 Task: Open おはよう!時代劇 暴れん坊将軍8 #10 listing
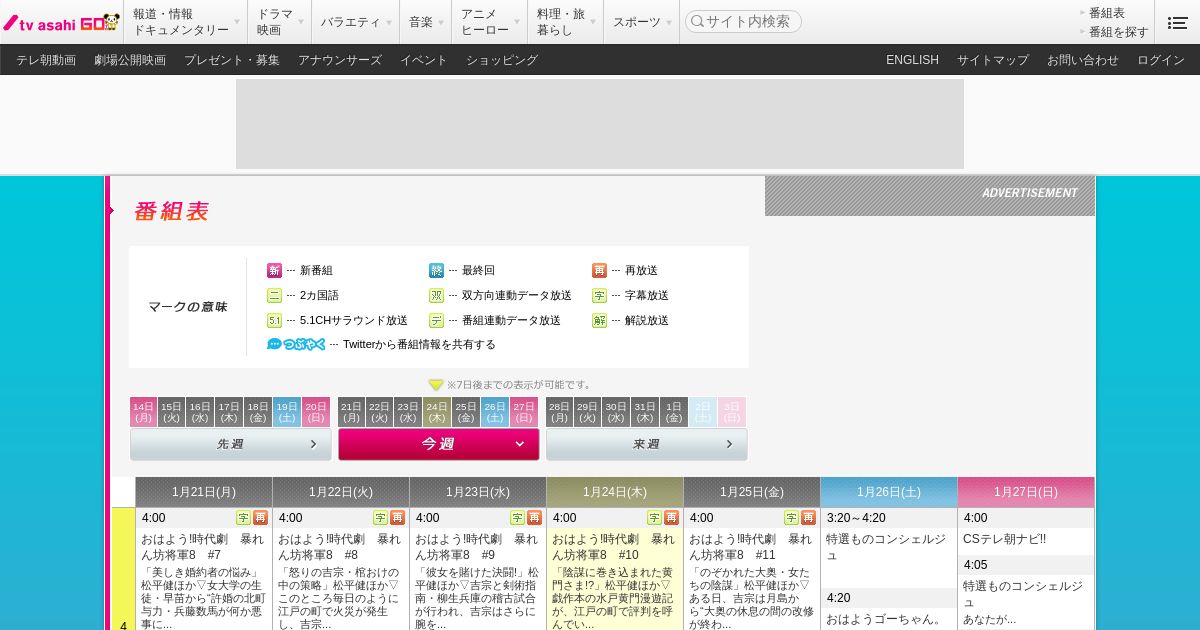614,547
